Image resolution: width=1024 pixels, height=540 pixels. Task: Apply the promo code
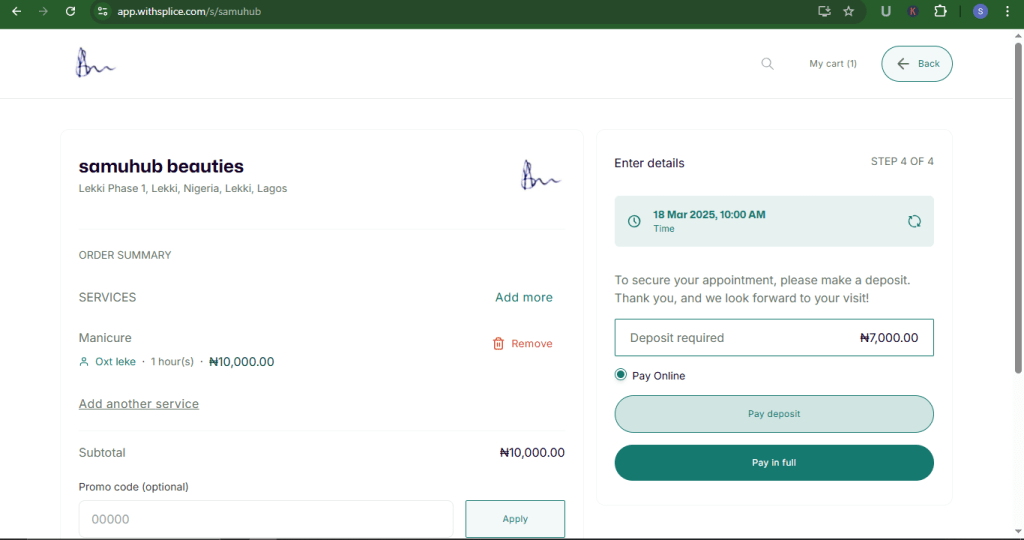pyautogui.click(x=515, y=518)
